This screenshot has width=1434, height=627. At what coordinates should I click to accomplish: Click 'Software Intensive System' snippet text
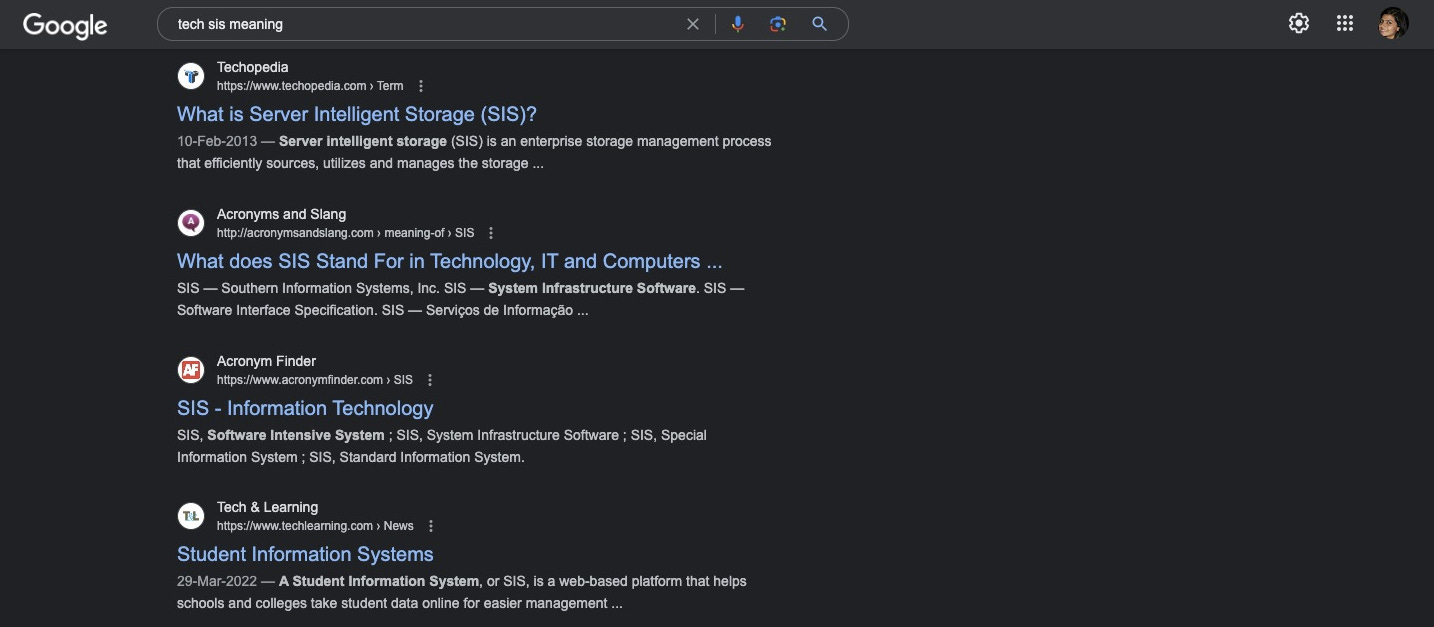click(296, 435)
